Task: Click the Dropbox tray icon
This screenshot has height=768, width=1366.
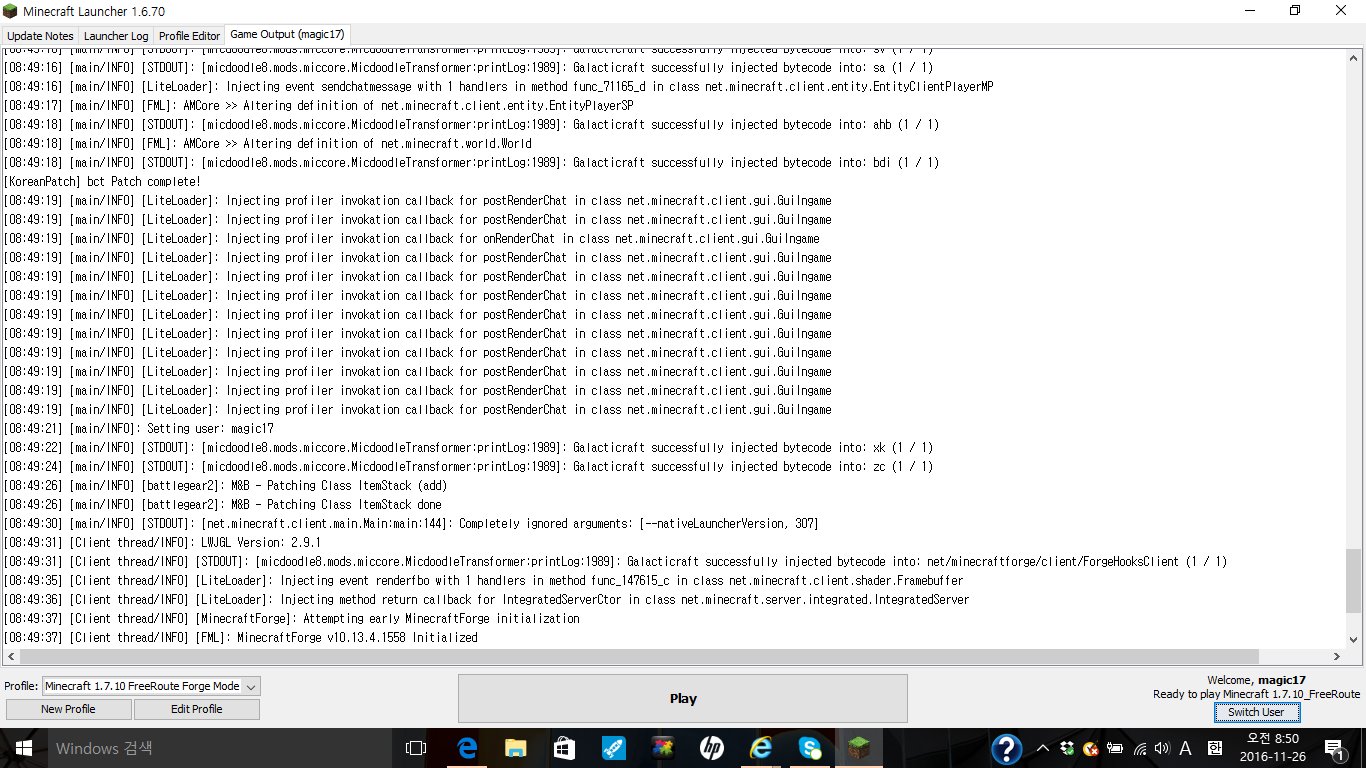Action: point(1067,748)
